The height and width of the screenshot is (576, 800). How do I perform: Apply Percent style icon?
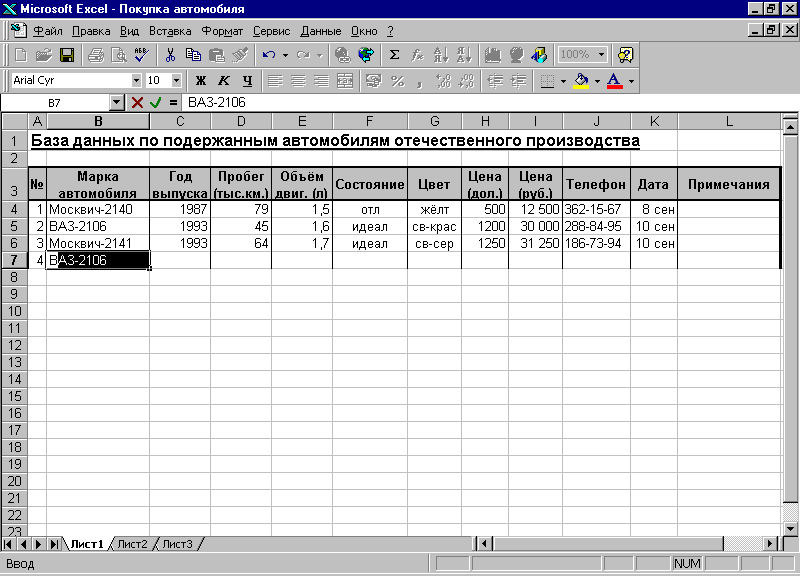coord(397,81)
